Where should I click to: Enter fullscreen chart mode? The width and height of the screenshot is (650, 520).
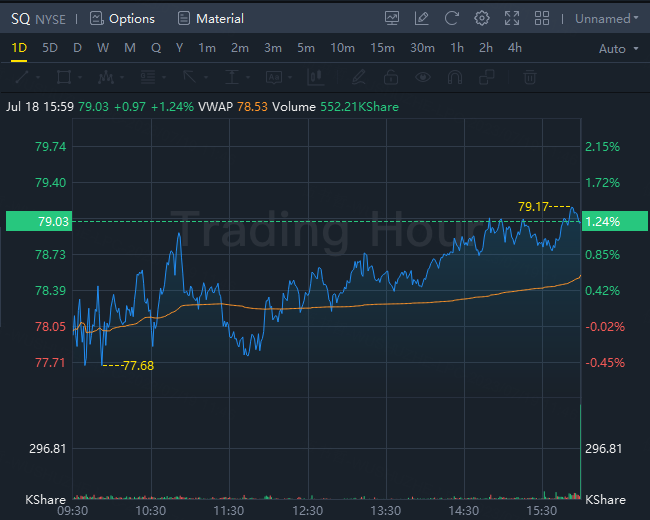tap(512, 18)
